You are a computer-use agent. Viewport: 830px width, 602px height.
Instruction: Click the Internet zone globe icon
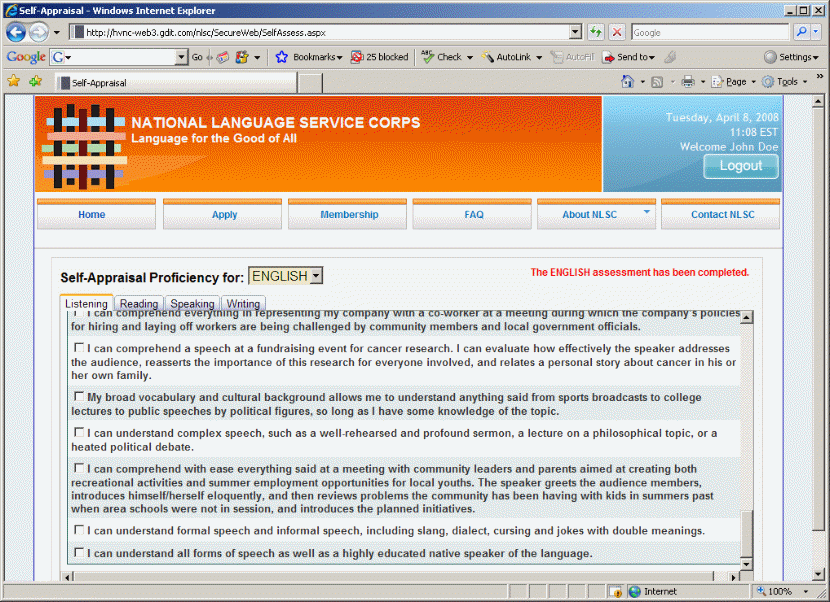(635, 591)
